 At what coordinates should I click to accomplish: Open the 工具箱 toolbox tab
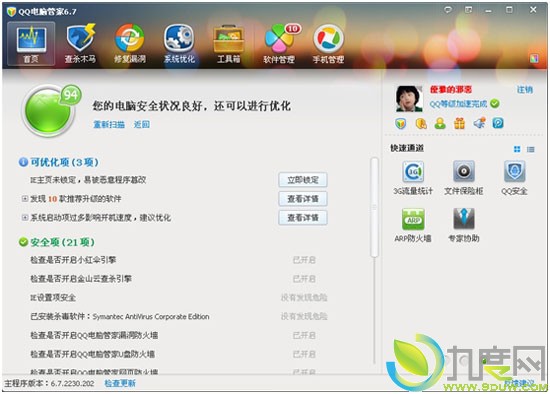click(229, 44)
